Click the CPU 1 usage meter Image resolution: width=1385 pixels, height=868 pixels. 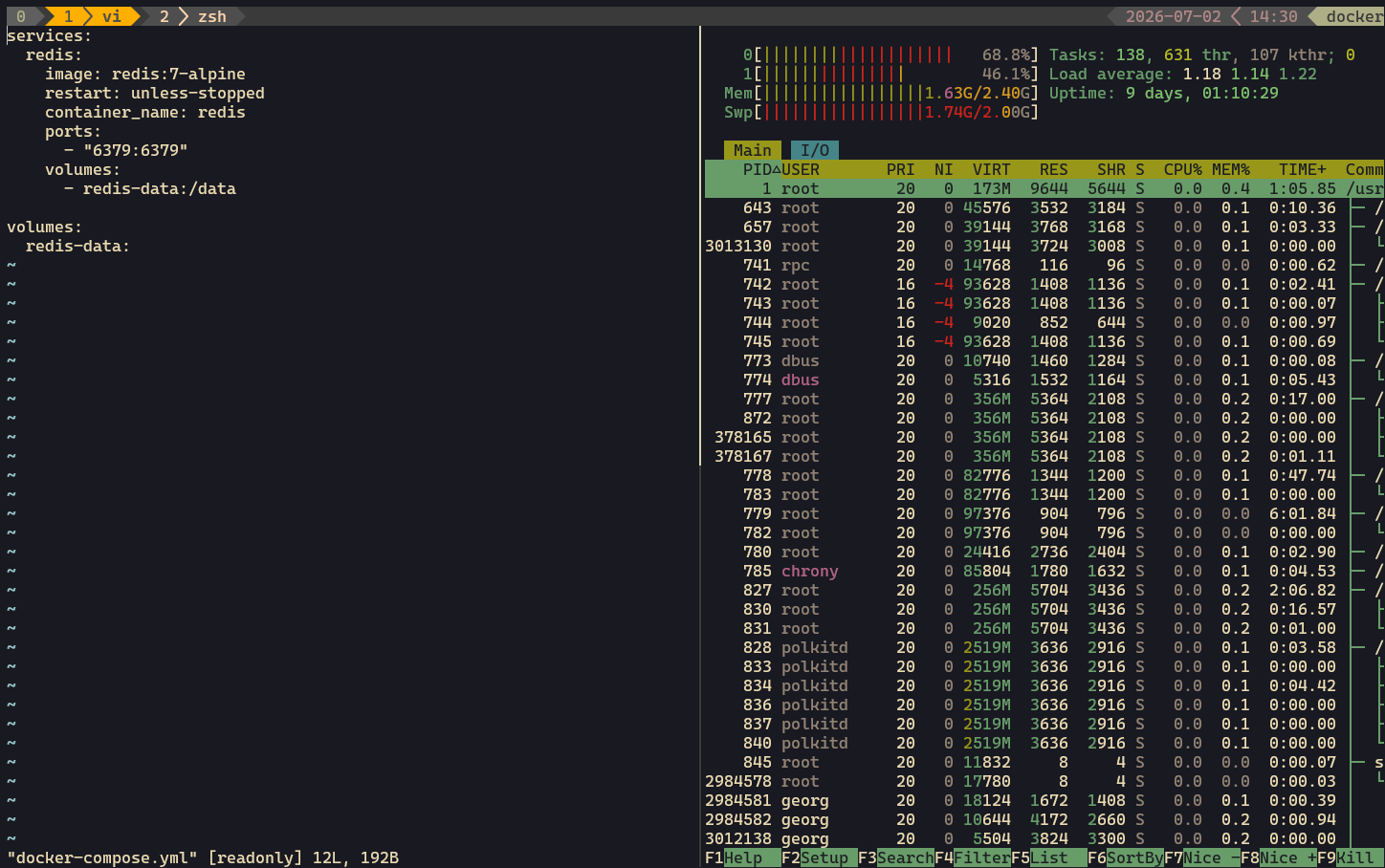(891, 74)
